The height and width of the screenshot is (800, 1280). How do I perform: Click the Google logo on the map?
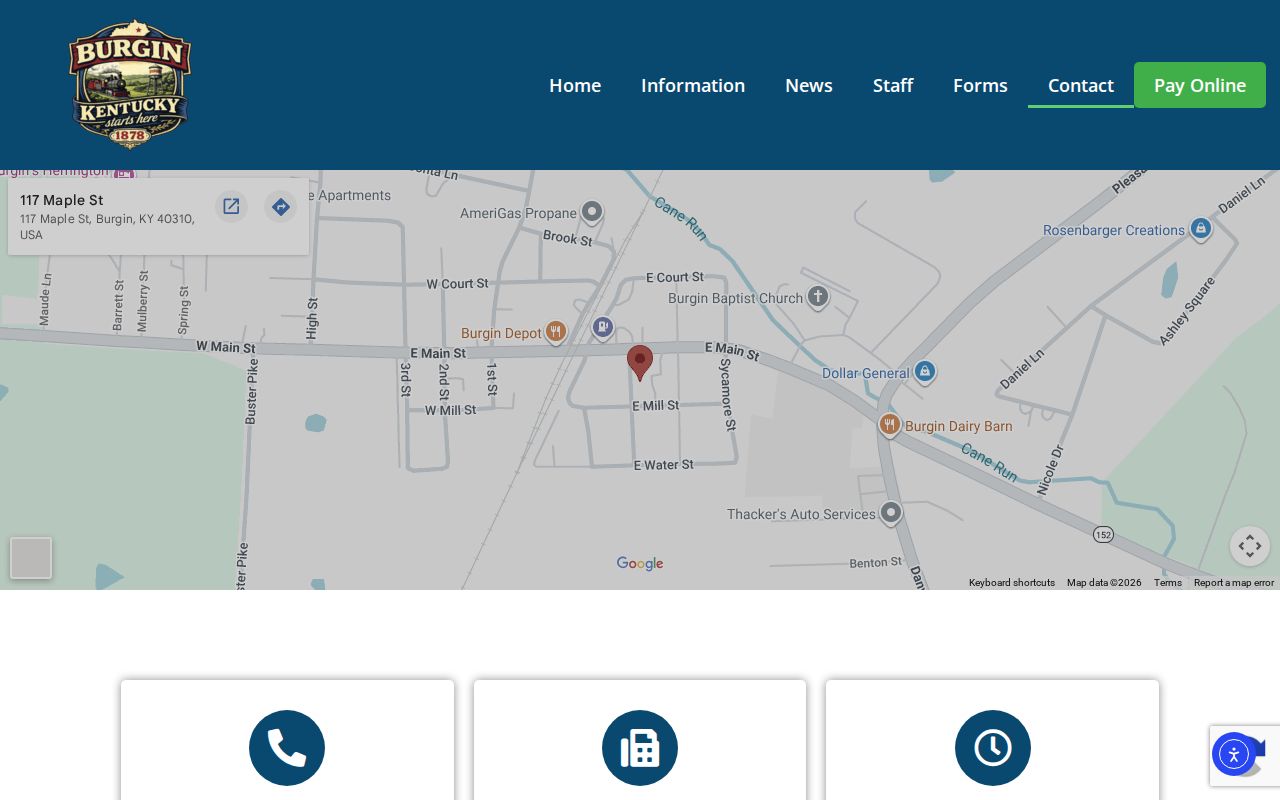640,564
